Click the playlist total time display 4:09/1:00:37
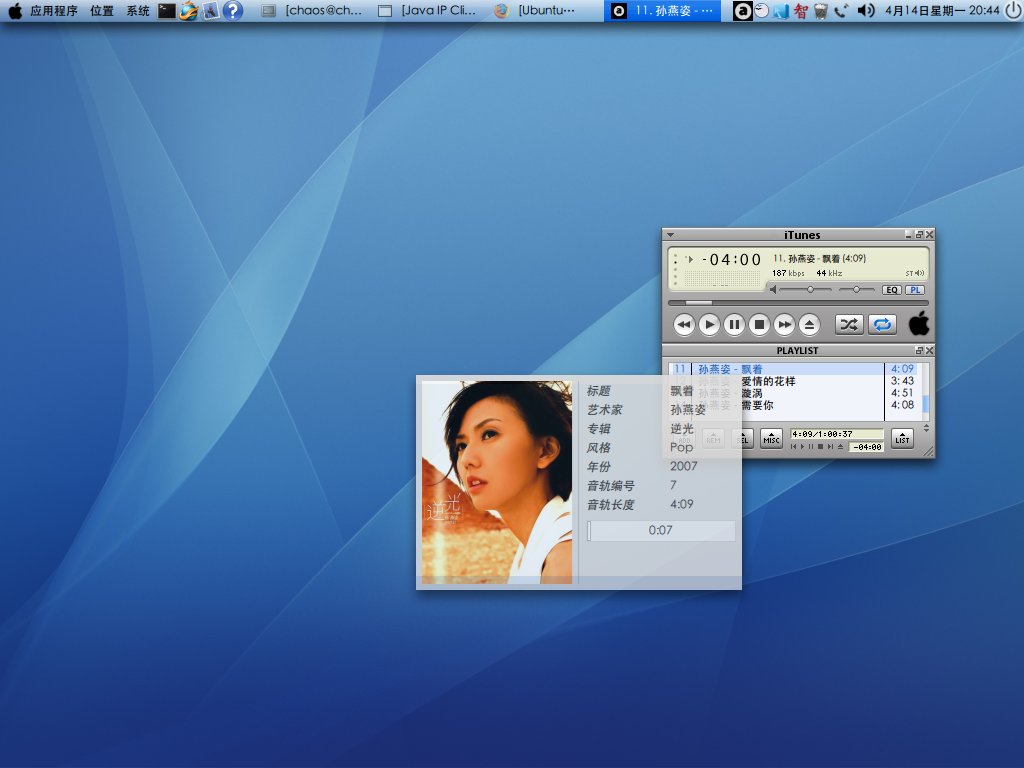The height and width of the screenshot is (768, 1024). [x=837, y=434]
